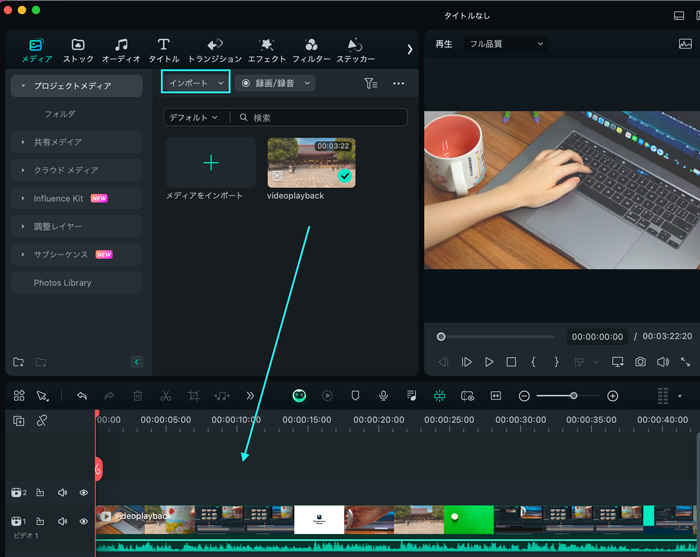Screen dimensions: 700x557
Task: Zoom out timeline with minus button
Action: [x=524, y=396]
